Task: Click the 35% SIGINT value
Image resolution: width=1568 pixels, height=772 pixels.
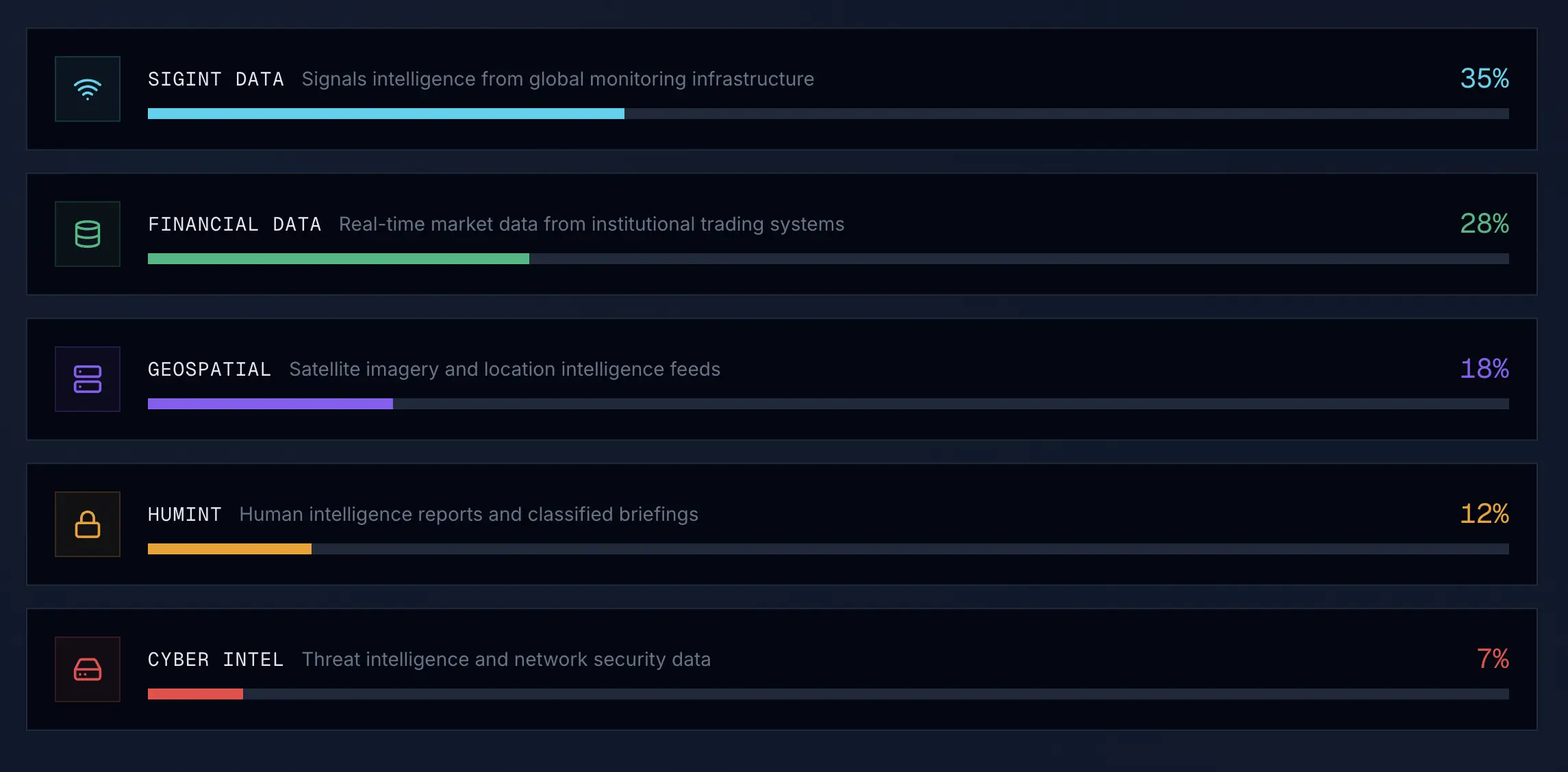Action: [1484, 79]
